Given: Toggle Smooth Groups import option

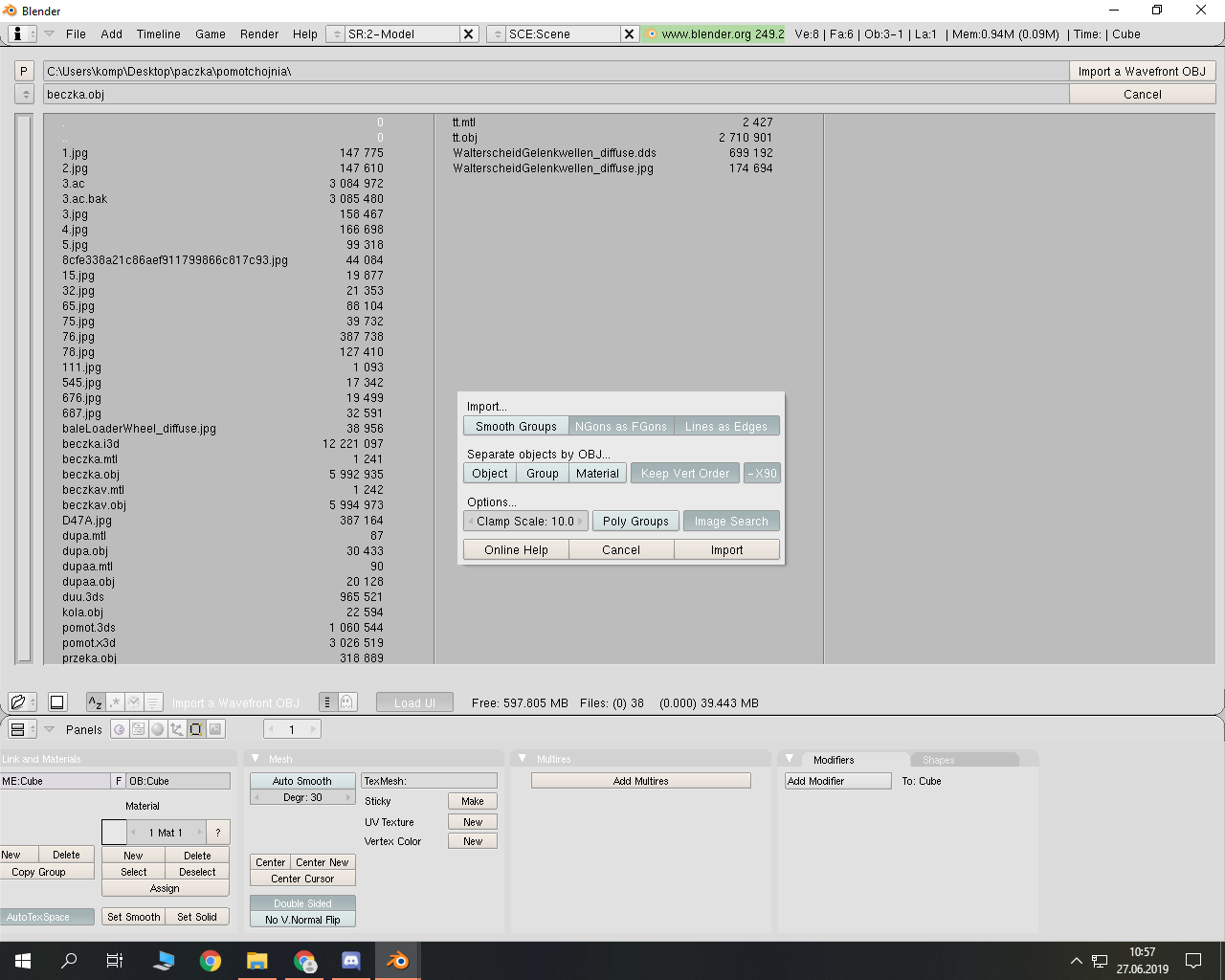Looking at the screenshot, I should pos(516,426).
